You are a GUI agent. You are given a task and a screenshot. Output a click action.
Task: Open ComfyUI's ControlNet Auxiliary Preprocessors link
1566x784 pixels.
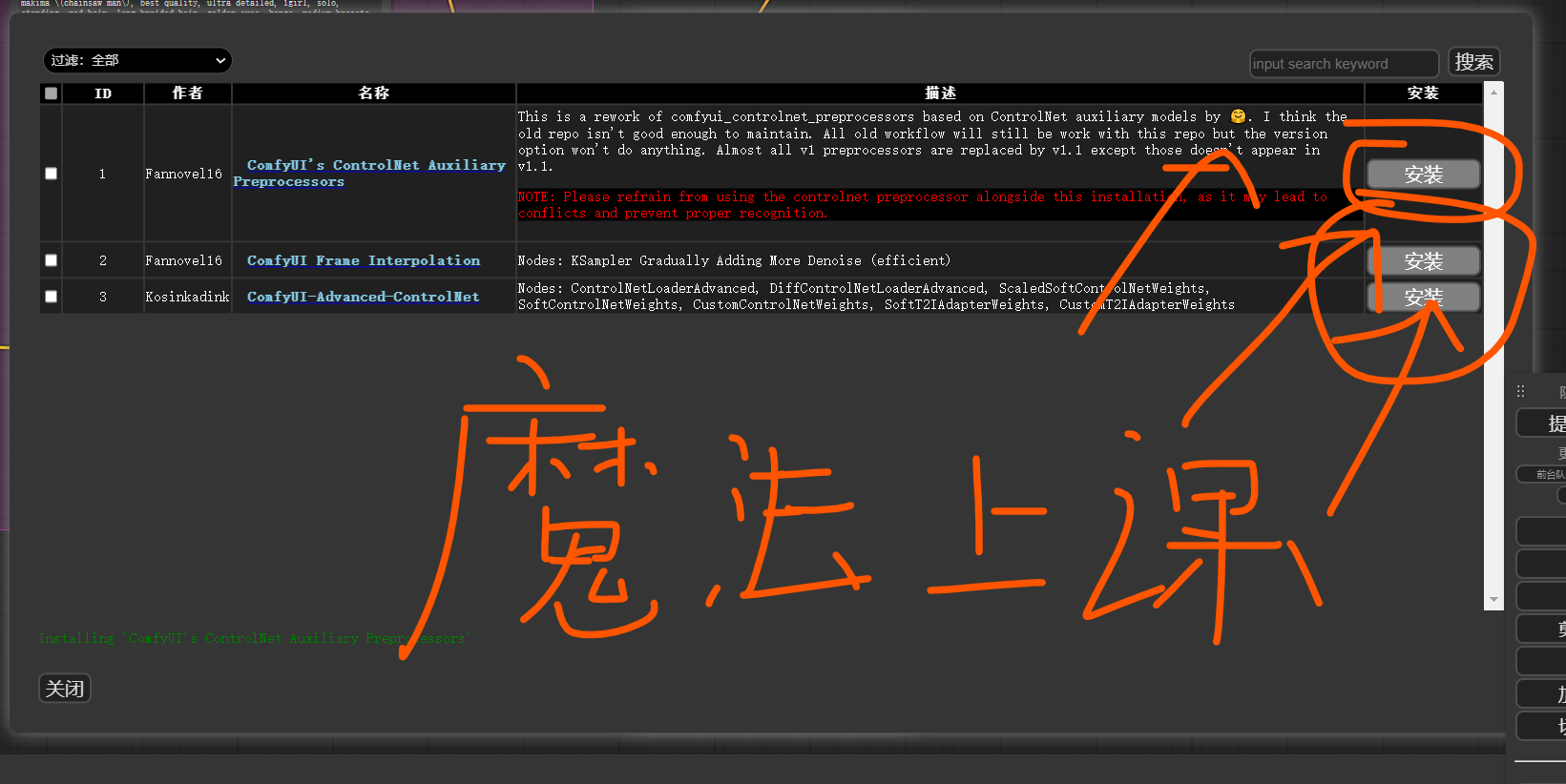(369, 173)
